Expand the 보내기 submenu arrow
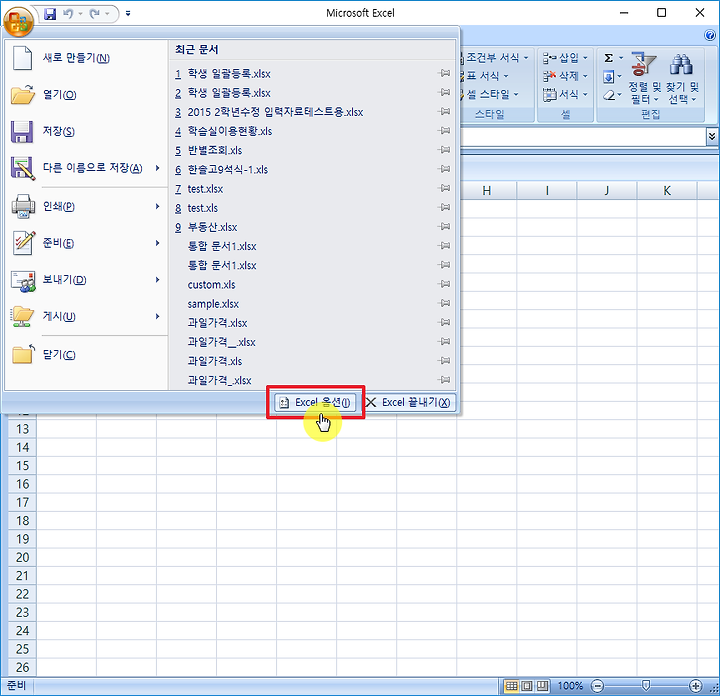720x696 pixels. (x=158, y=280)
